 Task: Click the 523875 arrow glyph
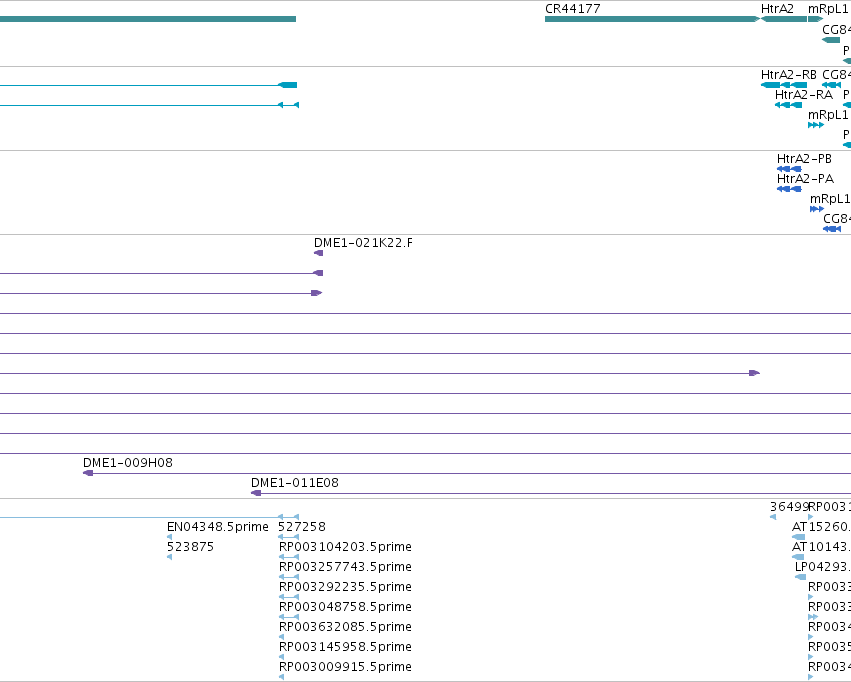click(x=170, y=557)
